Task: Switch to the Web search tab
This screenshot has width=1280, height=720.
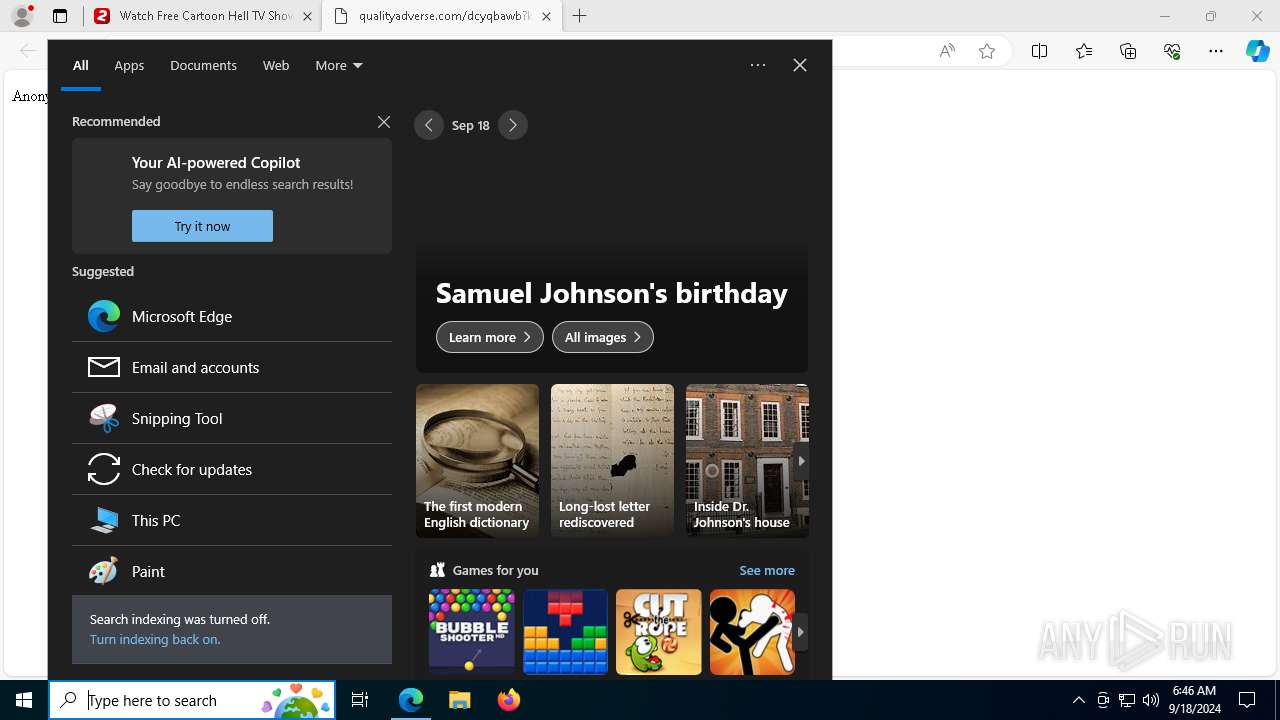Action: (x=276, y=65)
